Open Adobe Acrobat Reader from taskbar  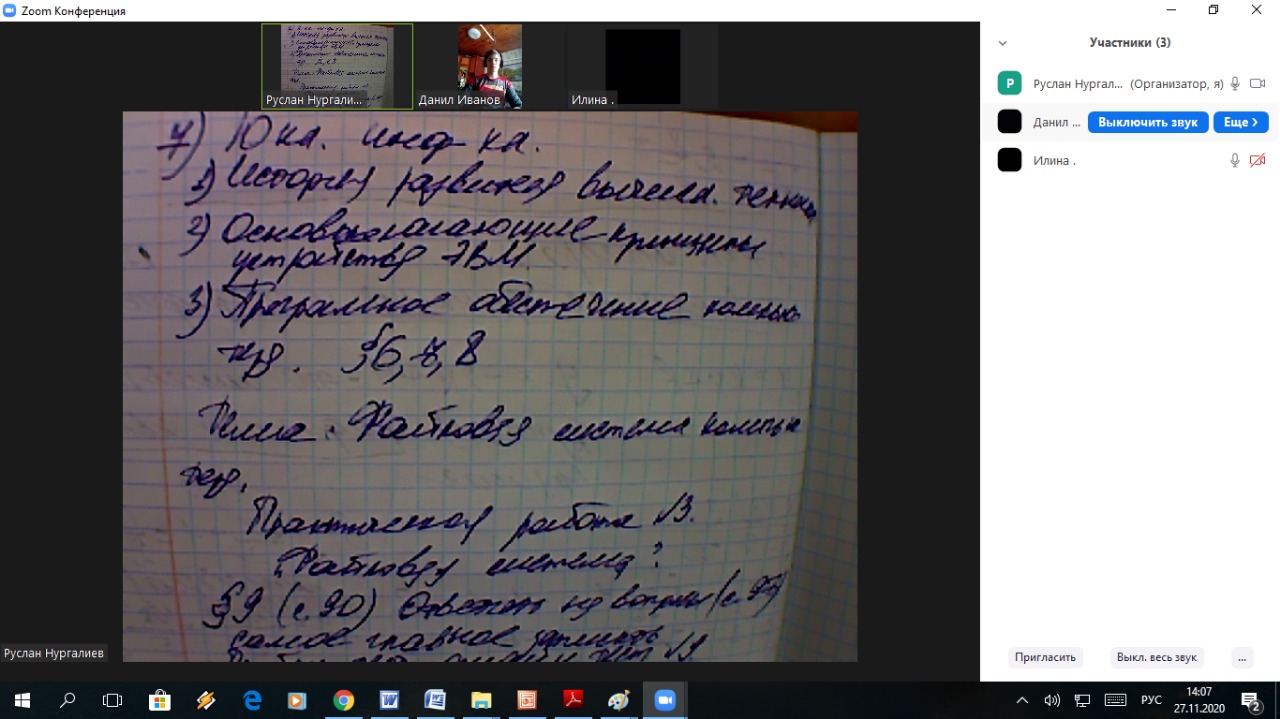572,700
